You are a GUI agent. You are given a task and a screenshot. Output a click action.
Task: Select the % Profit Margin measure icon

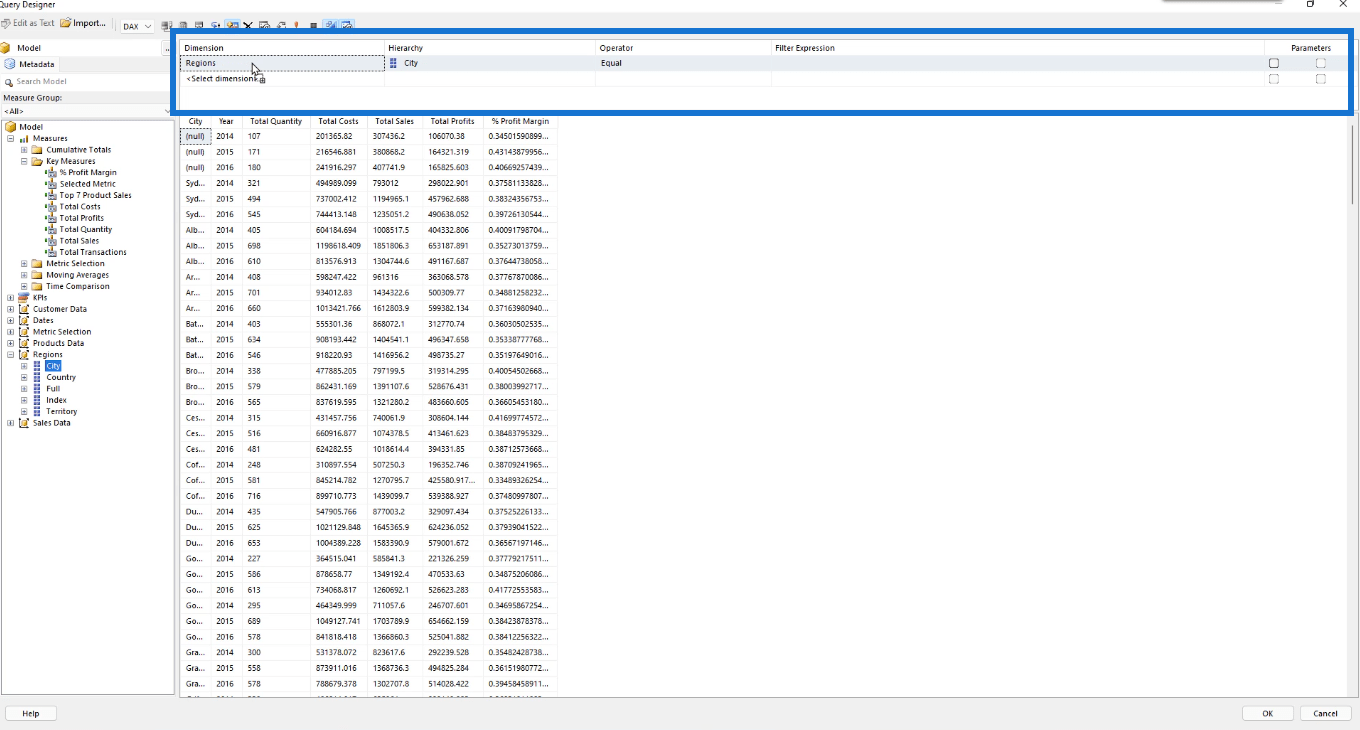51,173
